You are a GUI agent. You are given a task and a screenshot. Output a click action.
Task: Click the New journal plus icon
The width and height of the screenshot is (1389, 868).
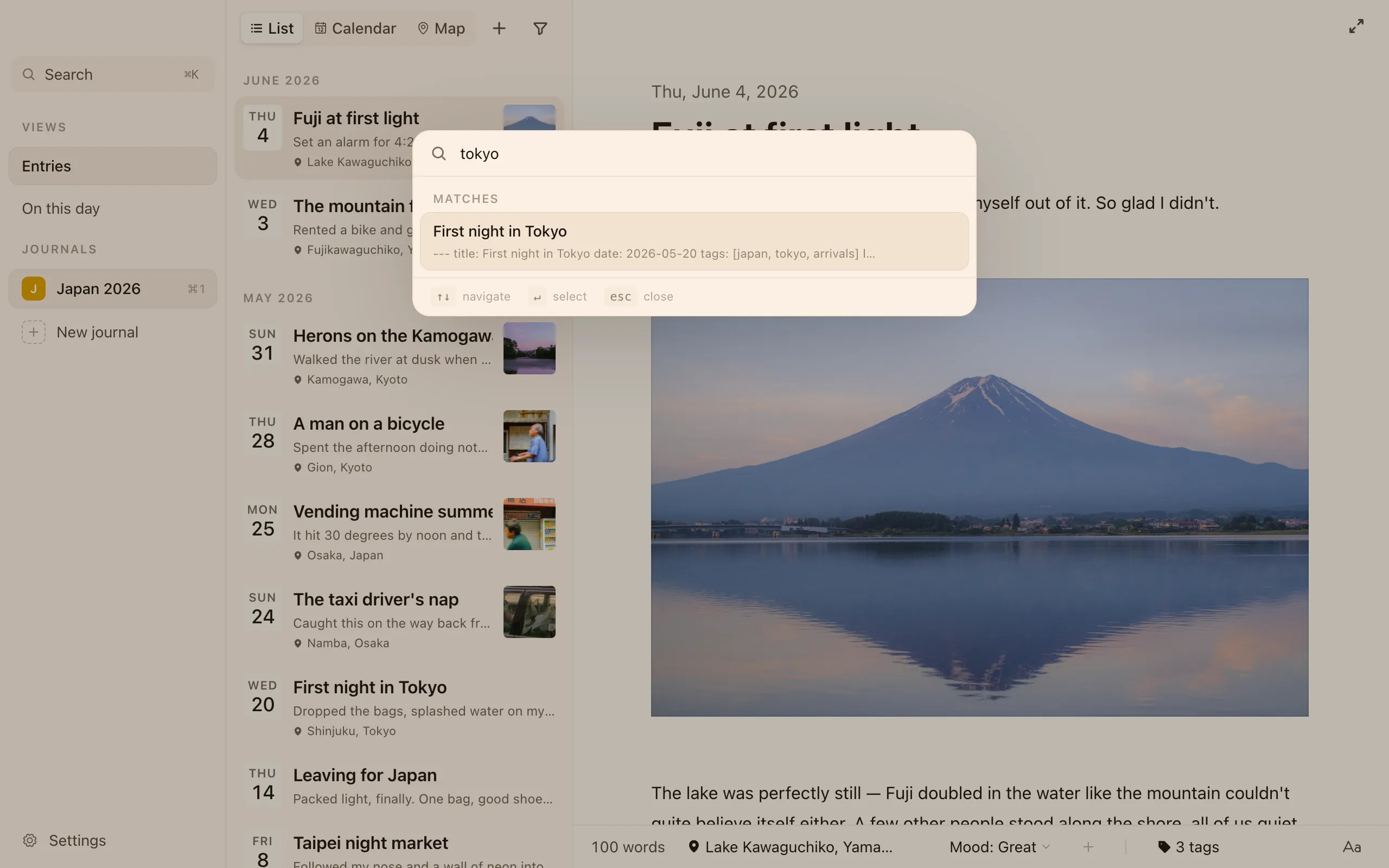34,333
